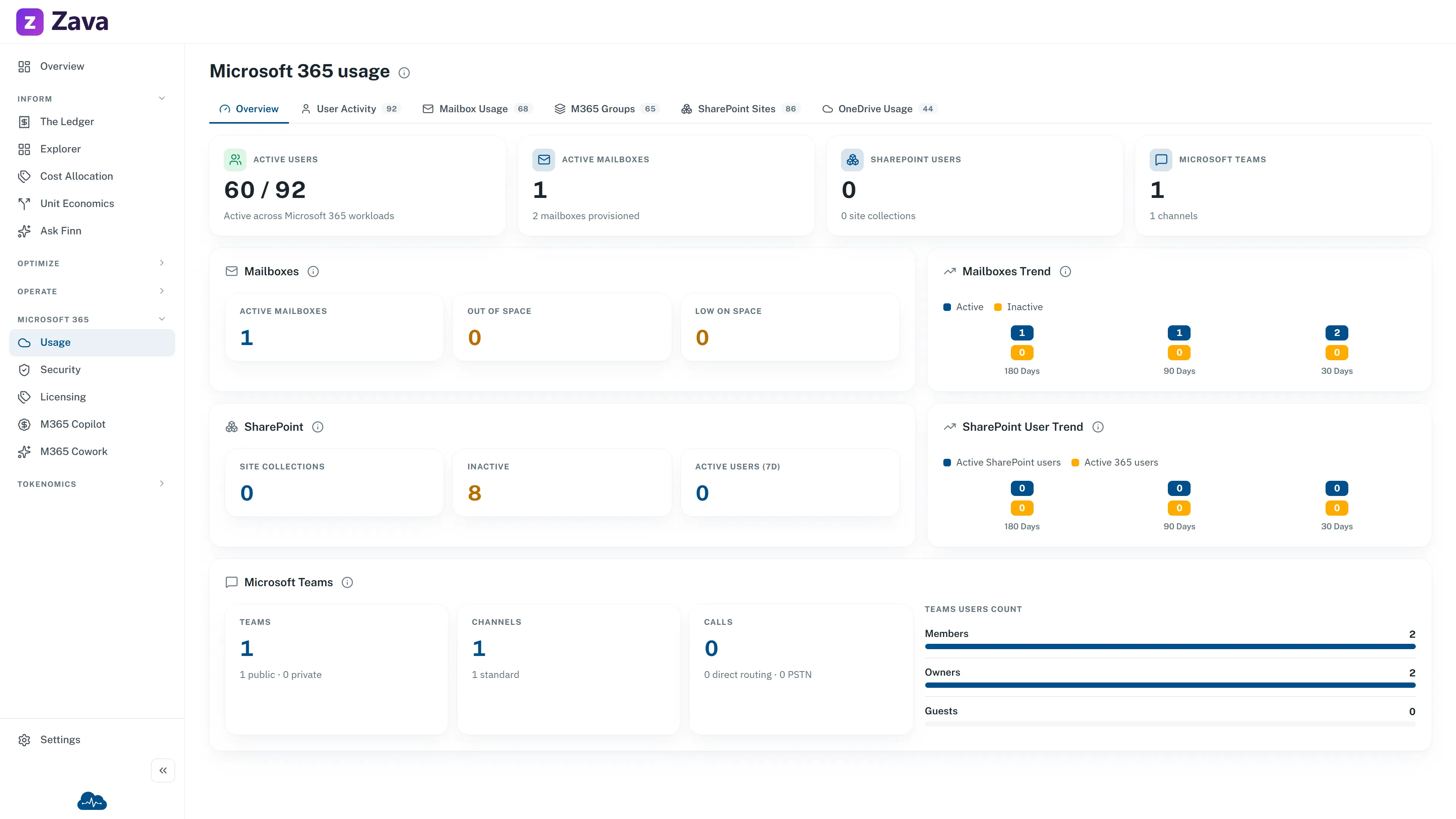The image size is (1456, 819).
Task: Expand the OPERATE section
Action: [162, 291]
